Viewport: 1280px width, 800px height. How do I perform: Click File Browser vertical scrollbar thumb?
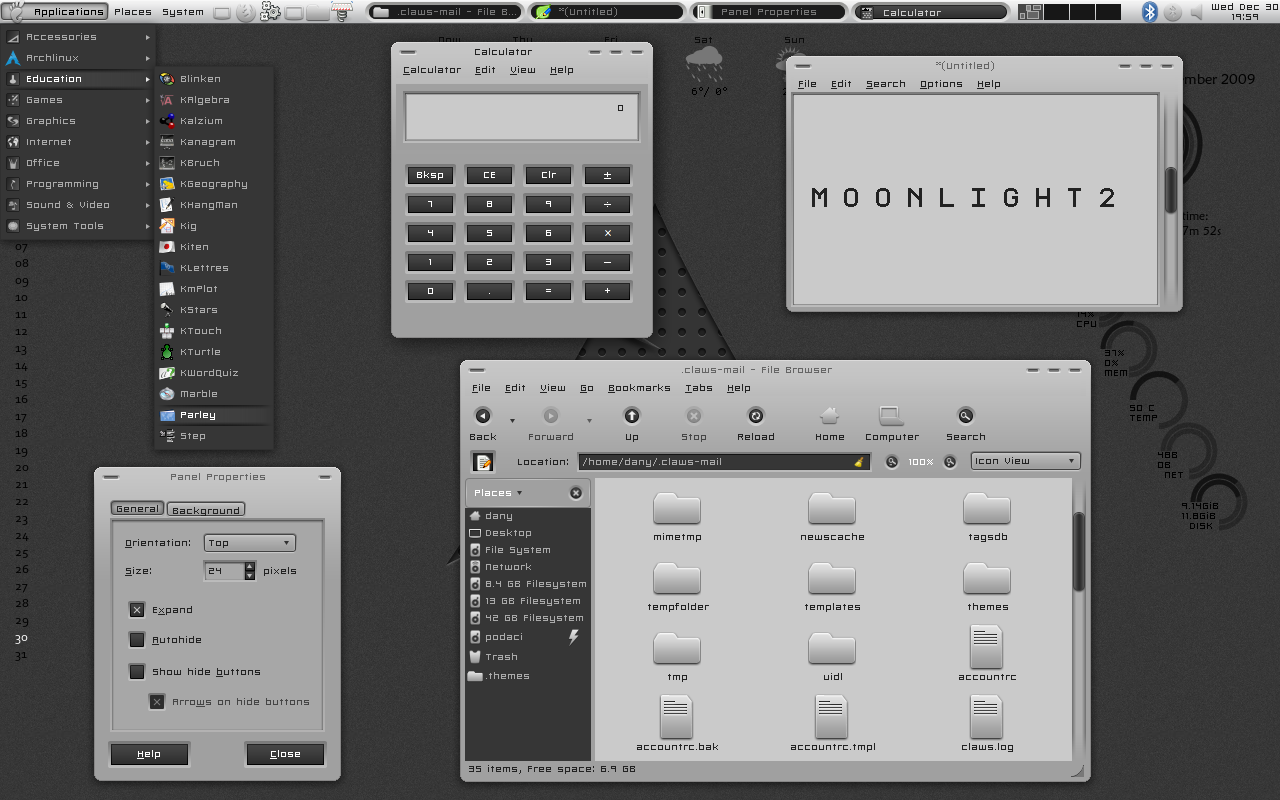[1079, 552]
